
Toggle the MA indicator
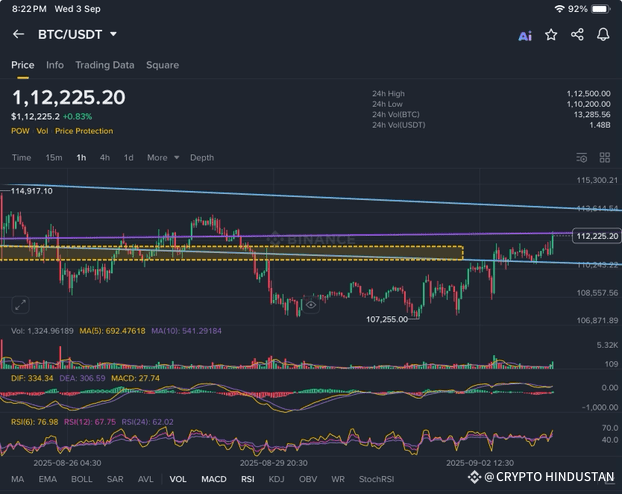(x=17, y=479)
